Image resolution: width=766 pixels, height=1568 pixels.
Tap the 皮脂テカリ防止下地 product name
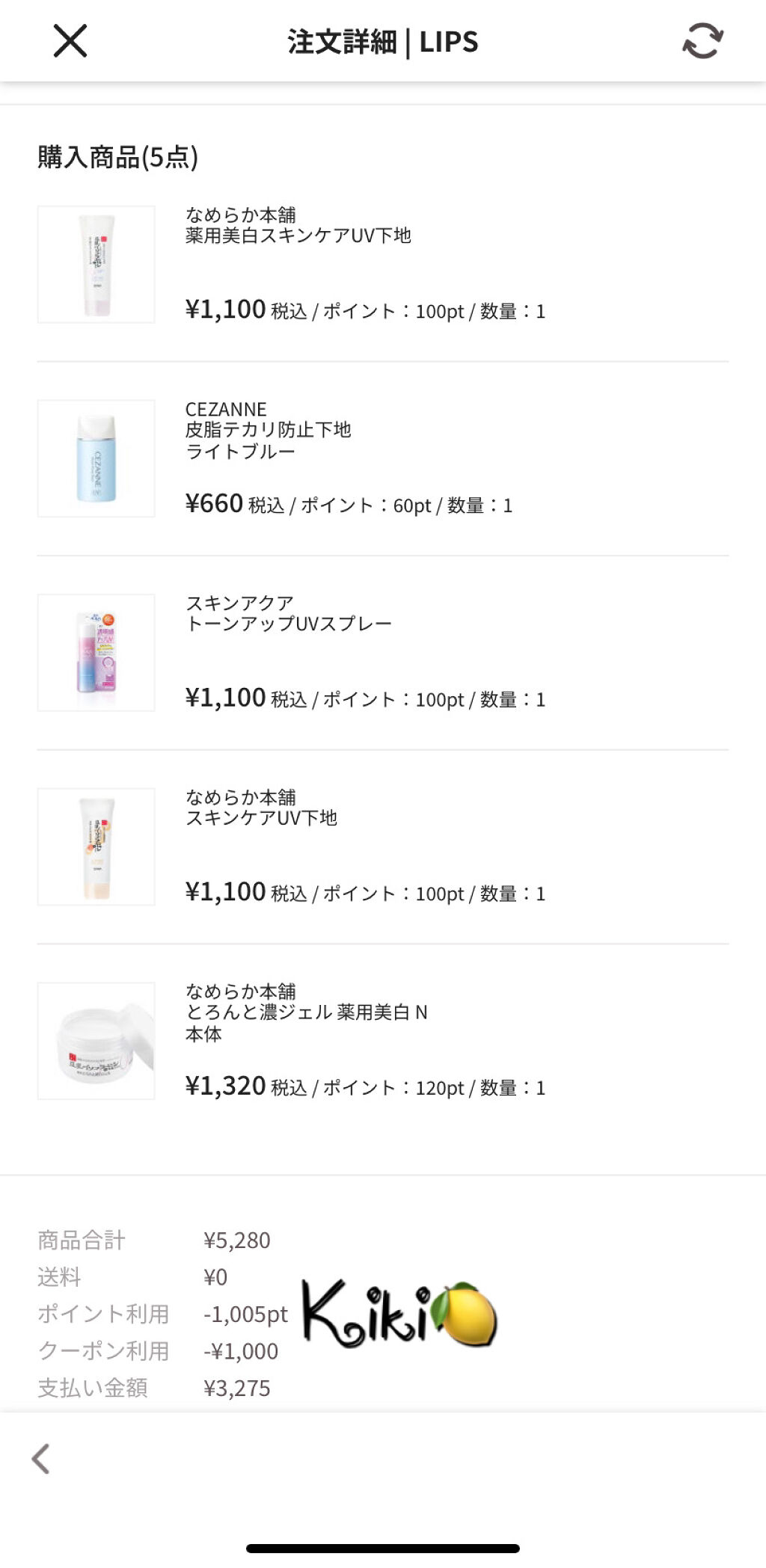(268, 430)
